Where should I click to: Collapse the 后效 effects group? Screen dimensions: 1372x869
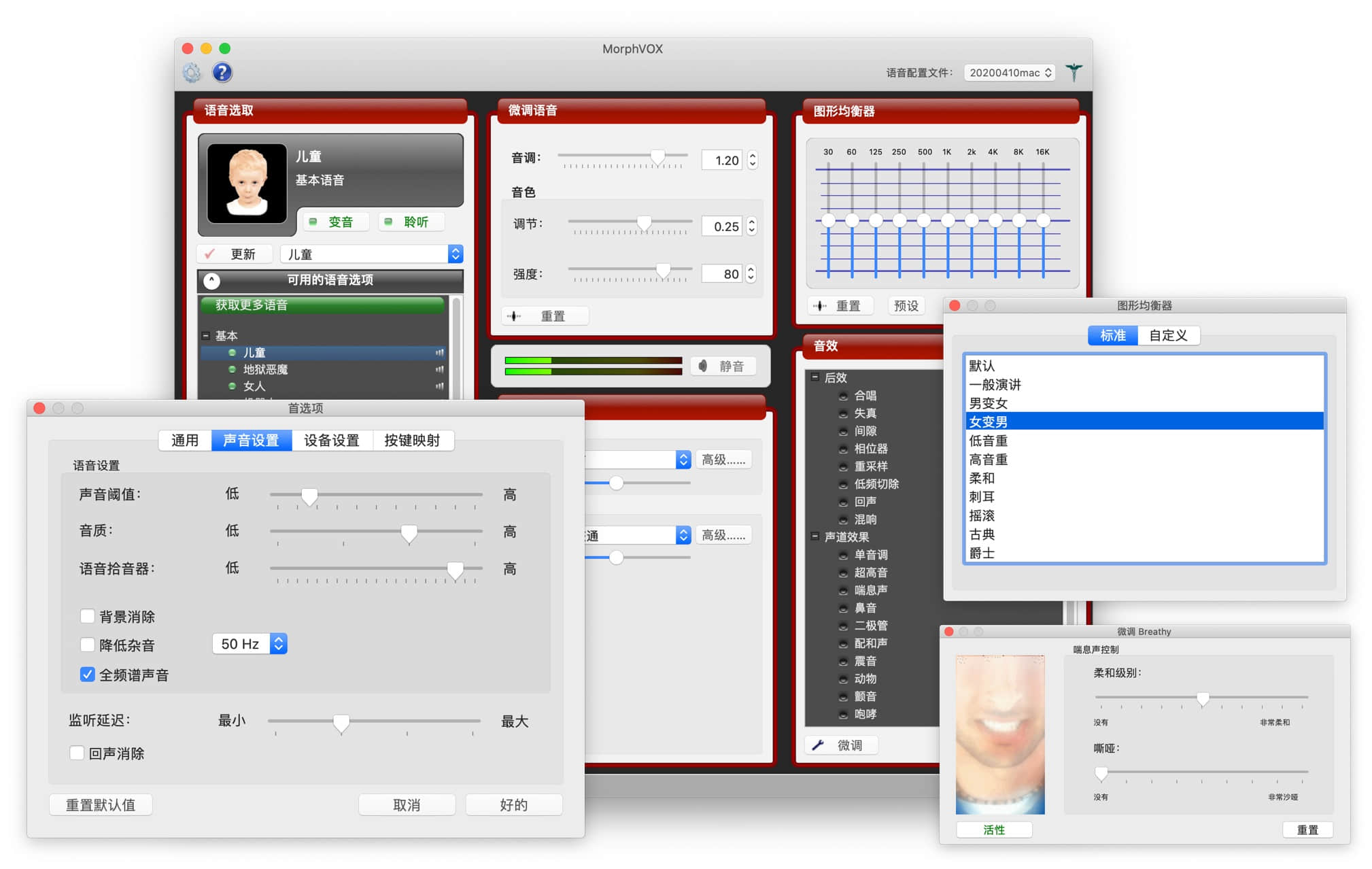[x=814, y=377]
